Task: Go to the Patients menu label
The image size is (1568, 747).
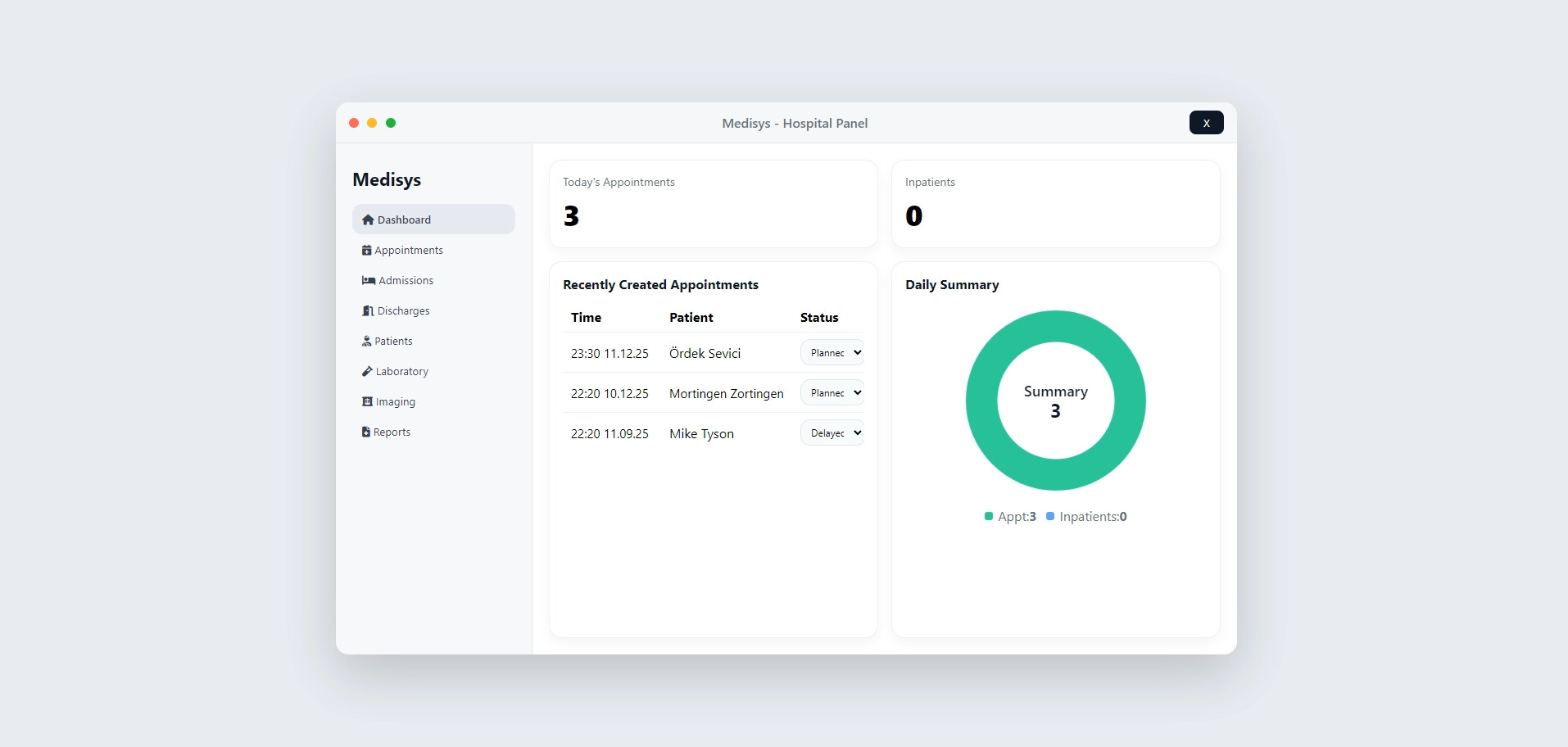Action: [393, 341]
